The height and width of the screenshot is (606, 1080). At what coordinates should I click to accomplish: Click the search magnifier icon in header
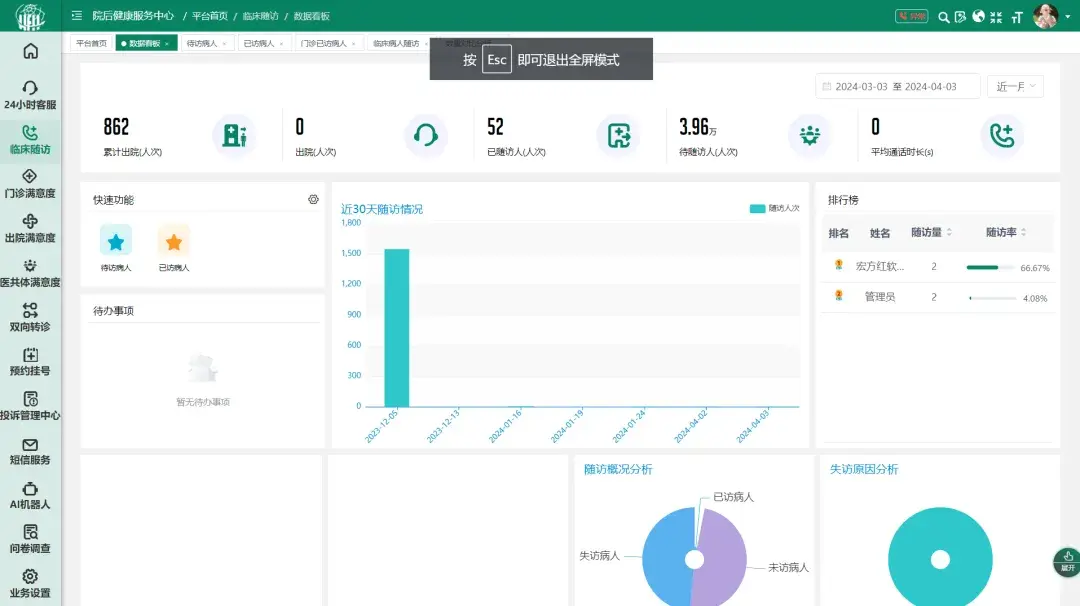(944, 17)
